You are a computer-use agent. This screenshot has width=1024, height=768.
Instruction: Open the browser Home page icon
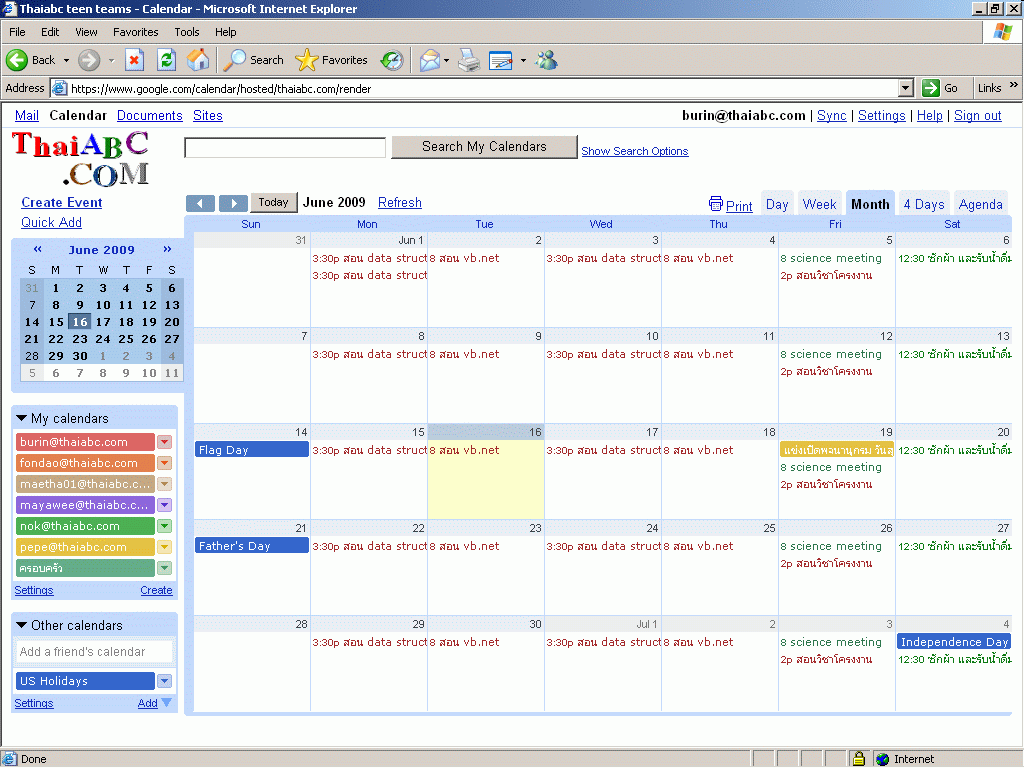coord(198,60)
